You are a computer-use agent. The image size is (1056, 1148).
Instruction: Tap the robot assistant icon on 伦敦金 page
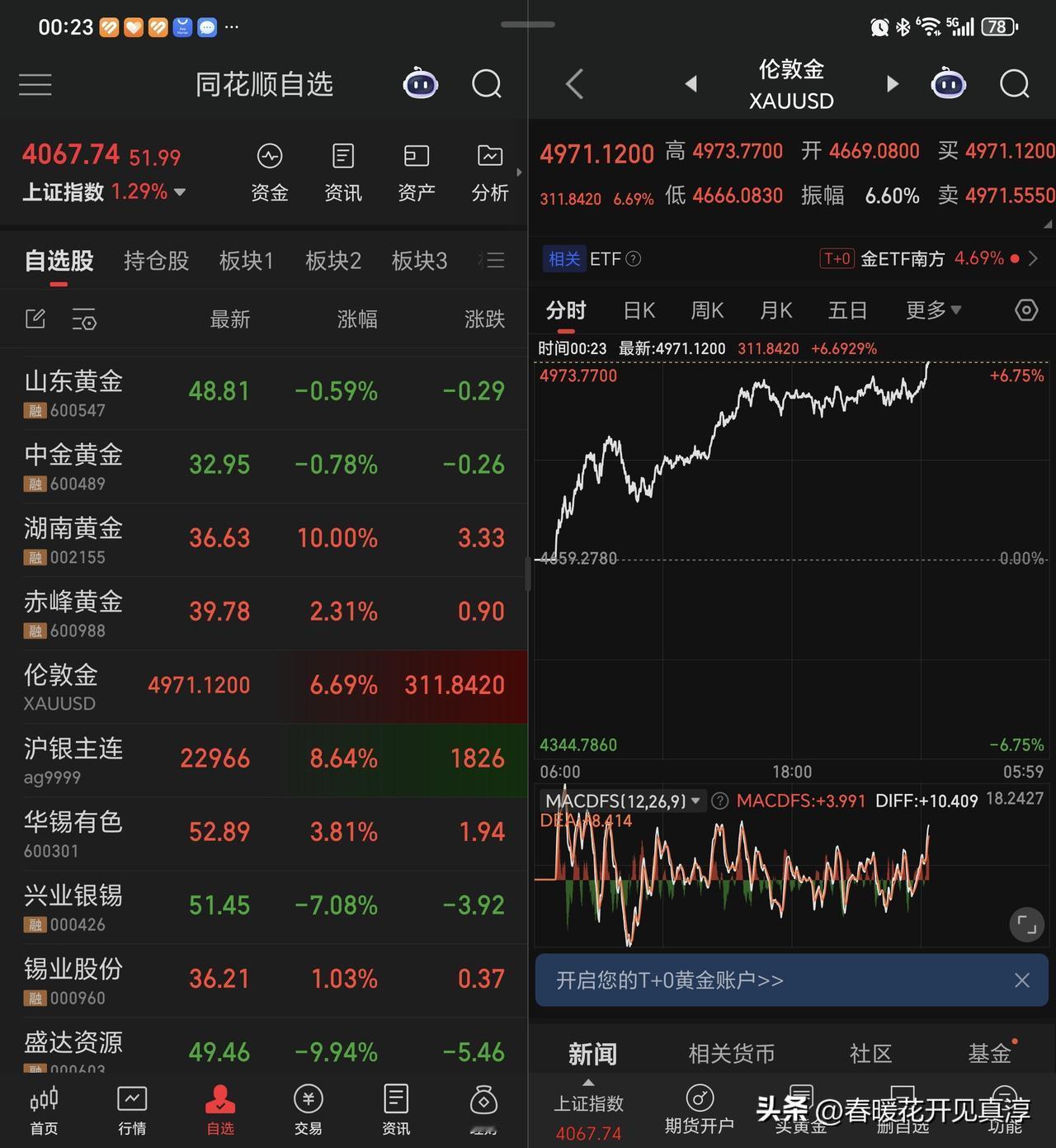click(x=948, y=83)
